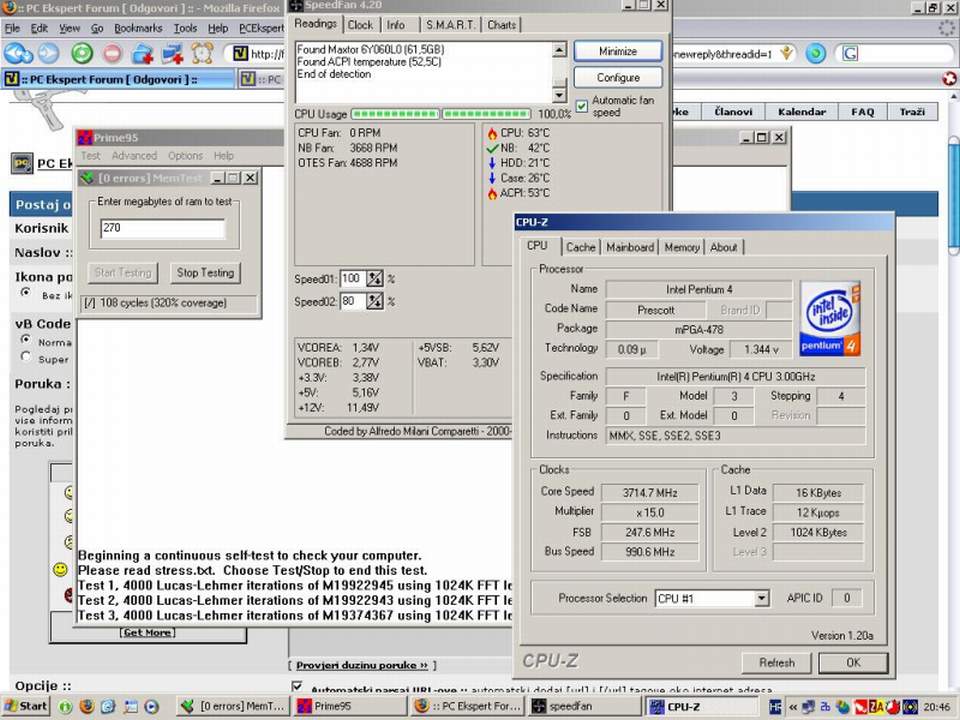Image resolution: width=960 pixels, height=720 pixels.
Task: Click the Minimize button in SpeedFan
Action: tap(618, 51)
